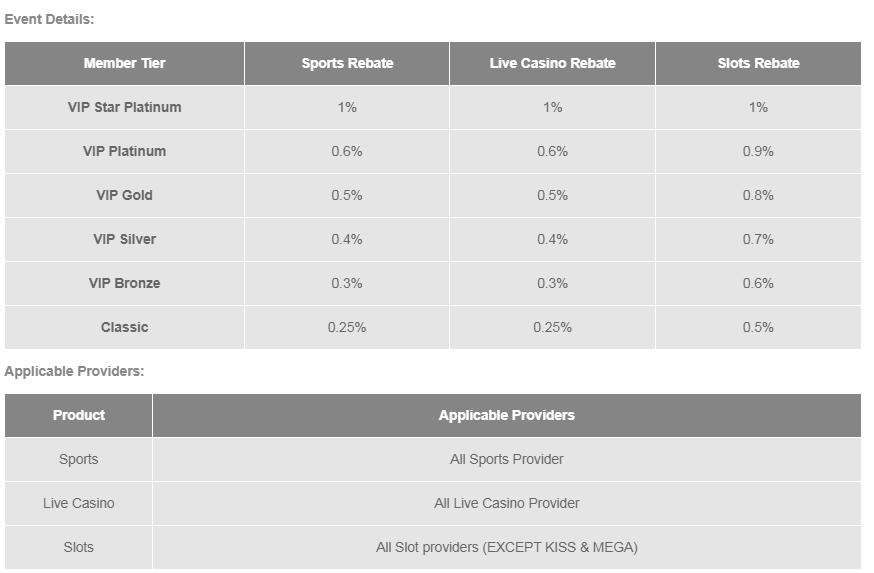Click the Member Tier column header
The width and height of the screenshot is (874, 573).
point(125,63)
